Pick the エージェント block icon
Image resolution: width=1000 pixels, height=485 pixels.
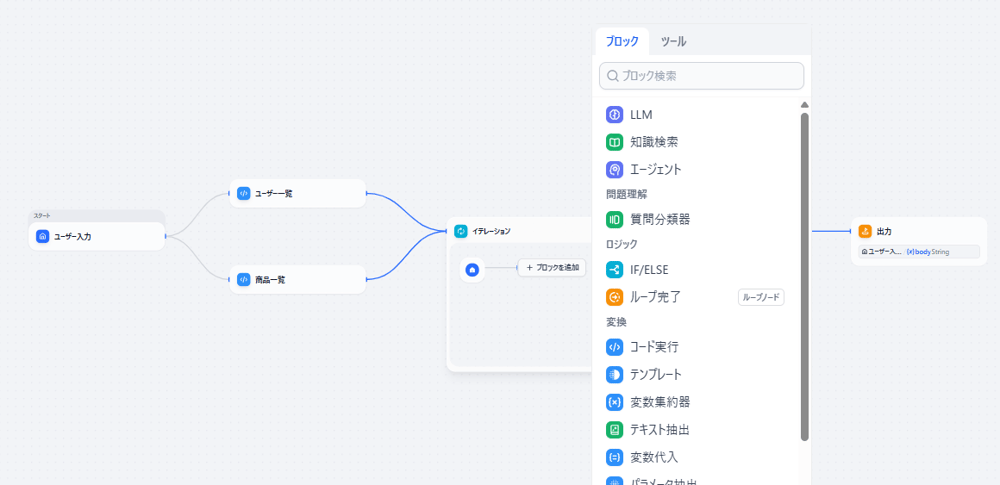(x=614, y=169)
